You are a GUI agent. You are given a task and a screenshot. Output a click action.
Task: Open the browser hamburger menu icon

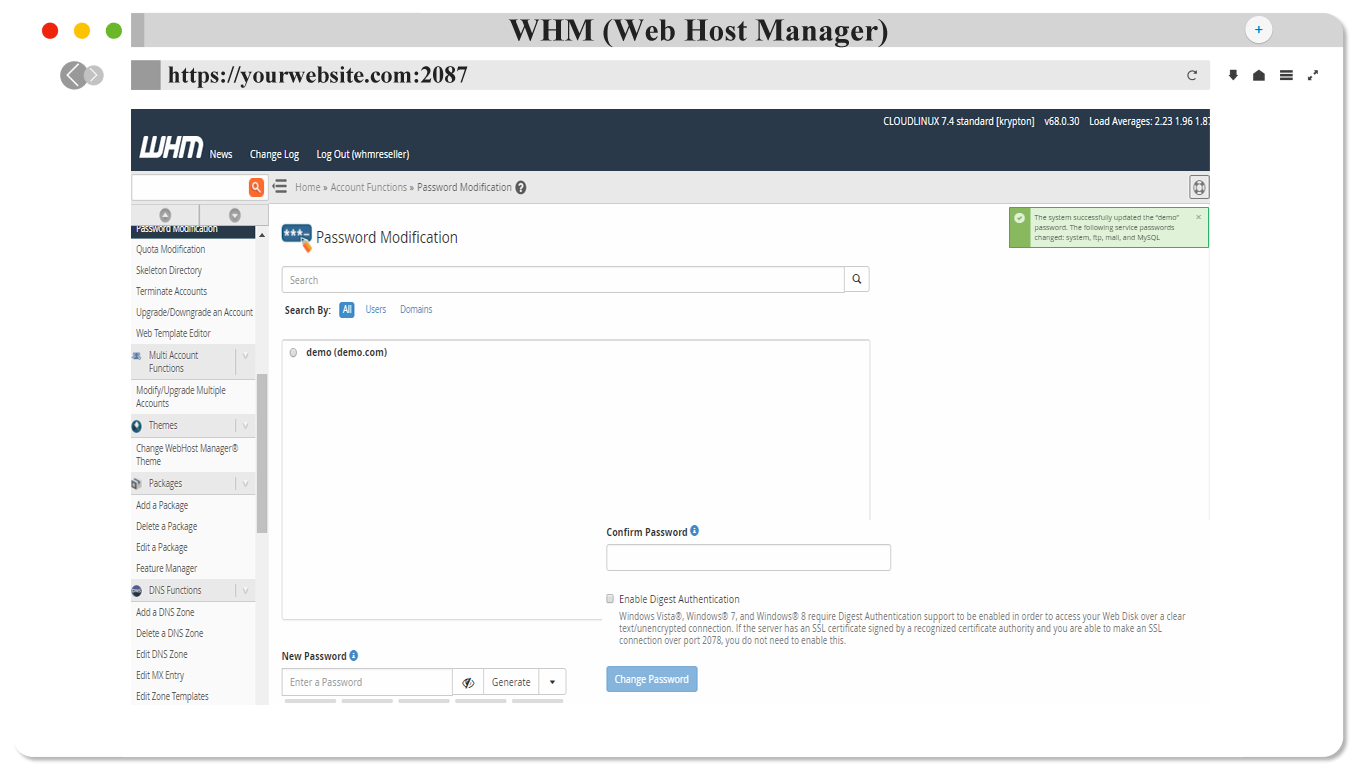click(x=1286, y=75)
